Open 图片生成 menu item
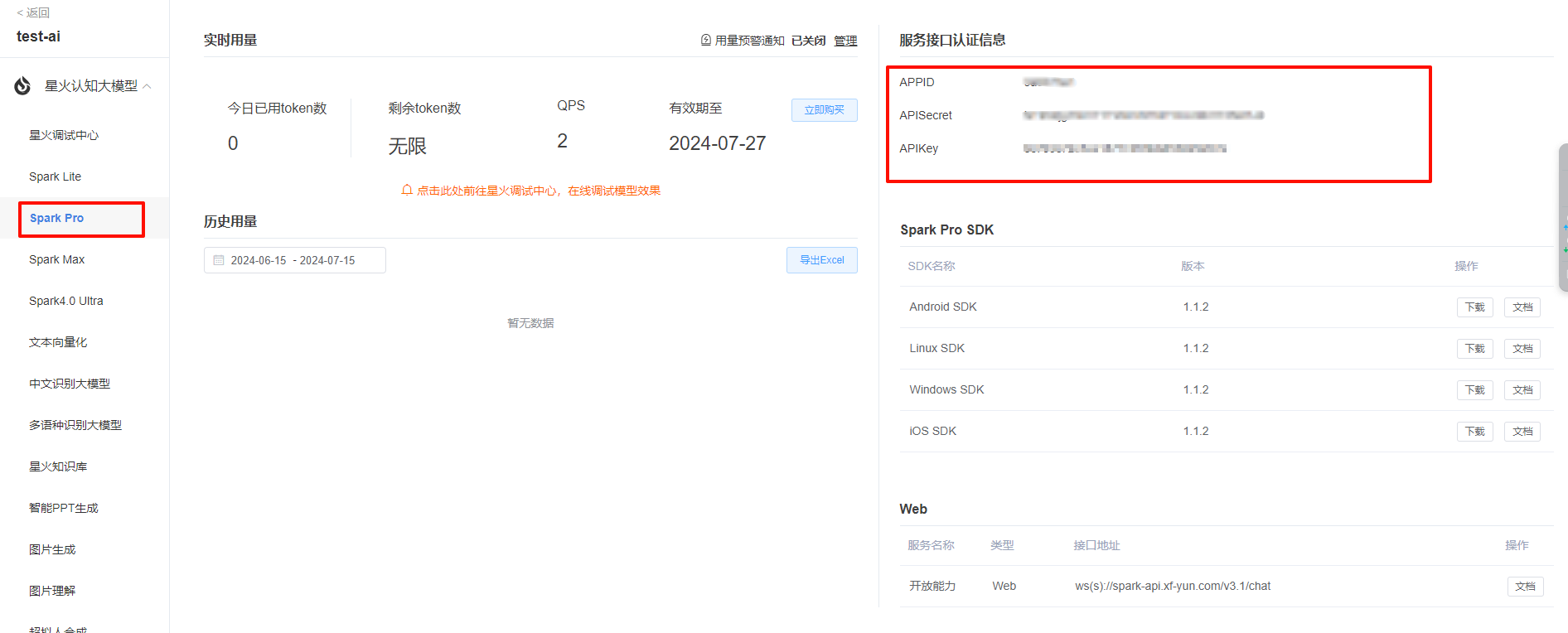Screen dimensions: 1568x633 coord(52,549)
